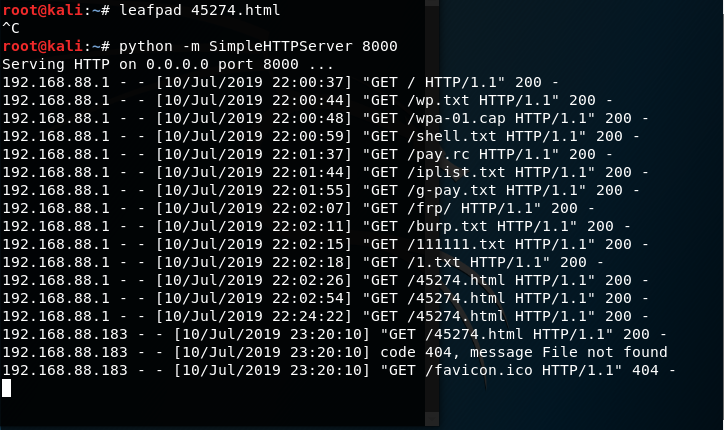Click the ^C interrupt line
The width and height of the screenshot is (724, 430).
click(11, 28)
